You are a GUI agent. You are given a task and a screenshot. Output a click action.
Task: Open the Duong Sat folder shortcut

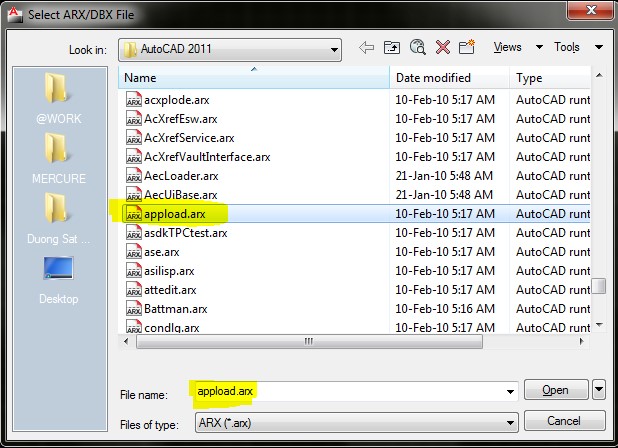click(x=59, y=219)
